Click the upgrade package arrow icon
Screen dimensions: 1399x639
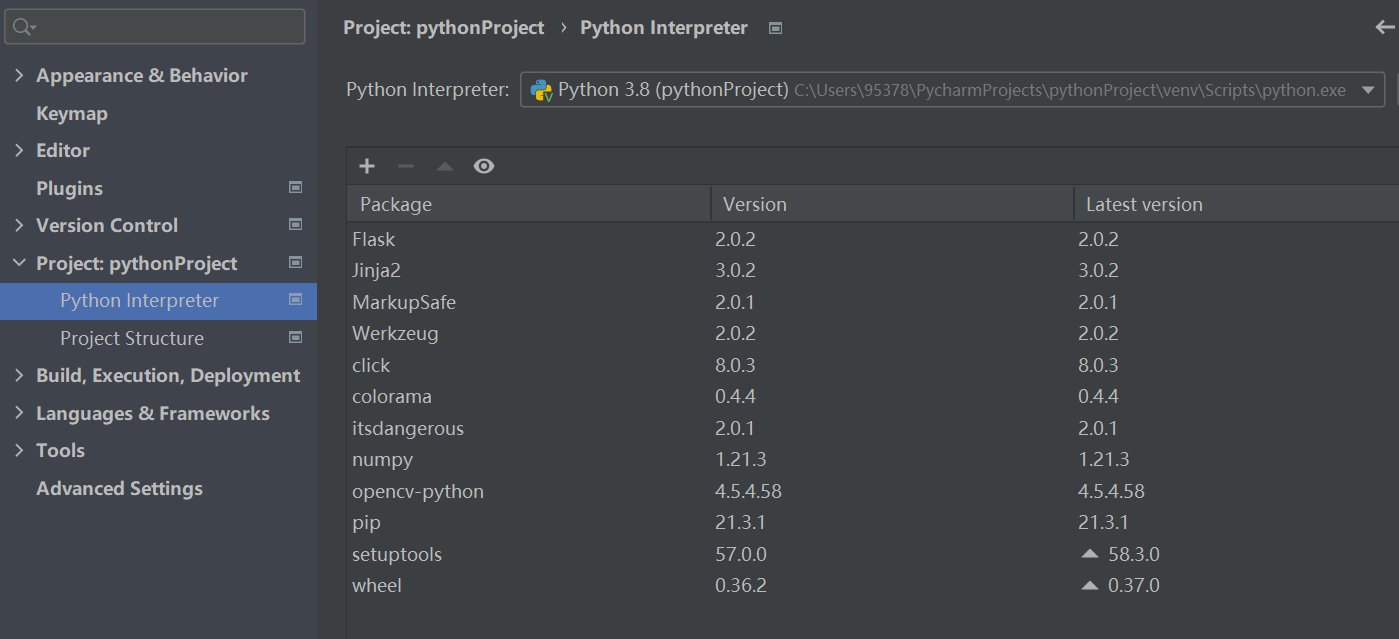[445, 166]
